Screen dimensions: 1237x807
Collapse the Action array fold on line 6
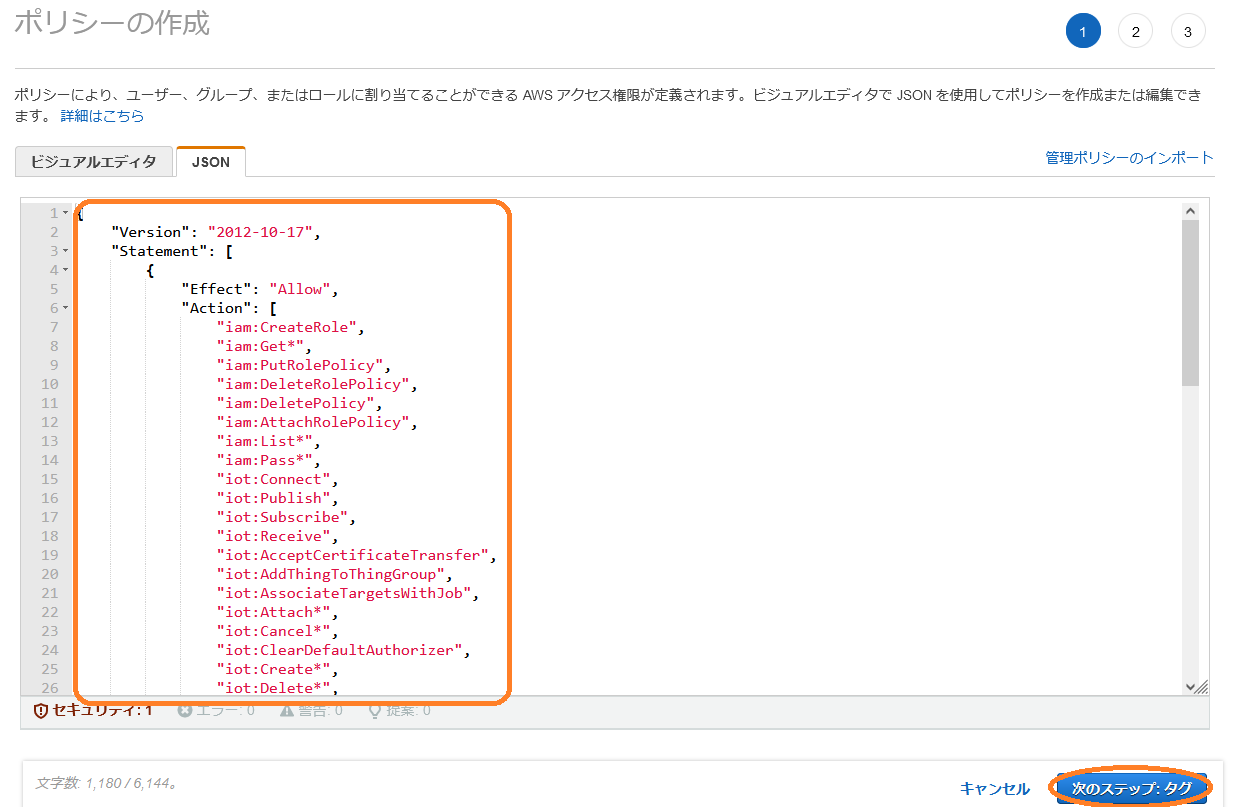pos(66,308)
